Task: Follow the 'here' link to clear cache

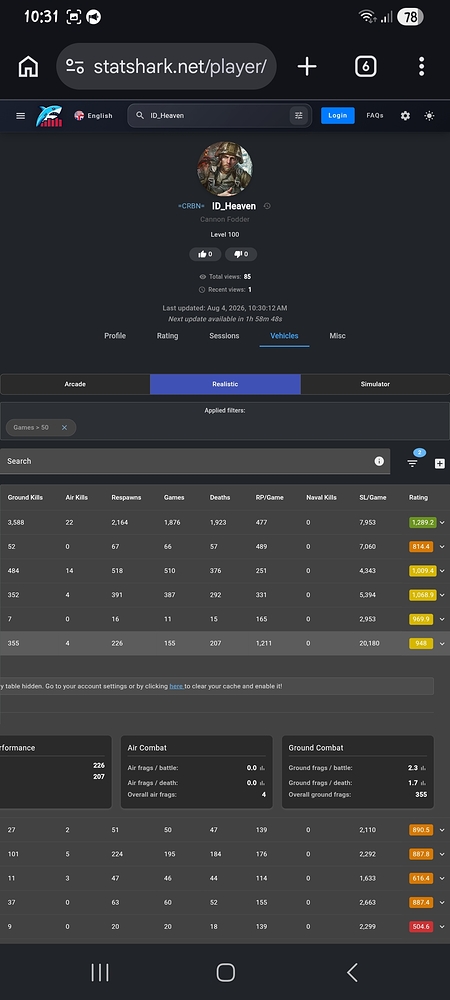Action: (176, 686)
